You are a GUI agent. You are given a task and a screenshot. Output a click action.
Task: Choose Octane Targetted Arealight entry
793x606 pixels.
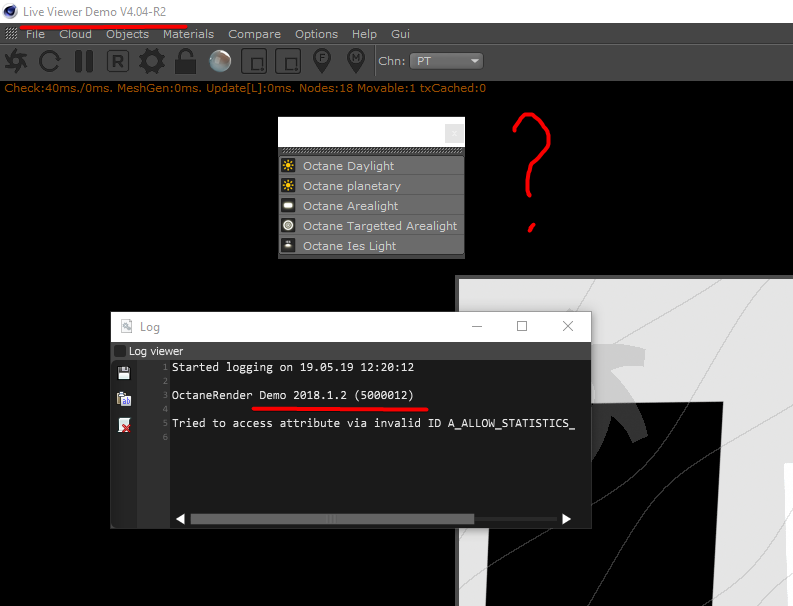tap(371, 226)
